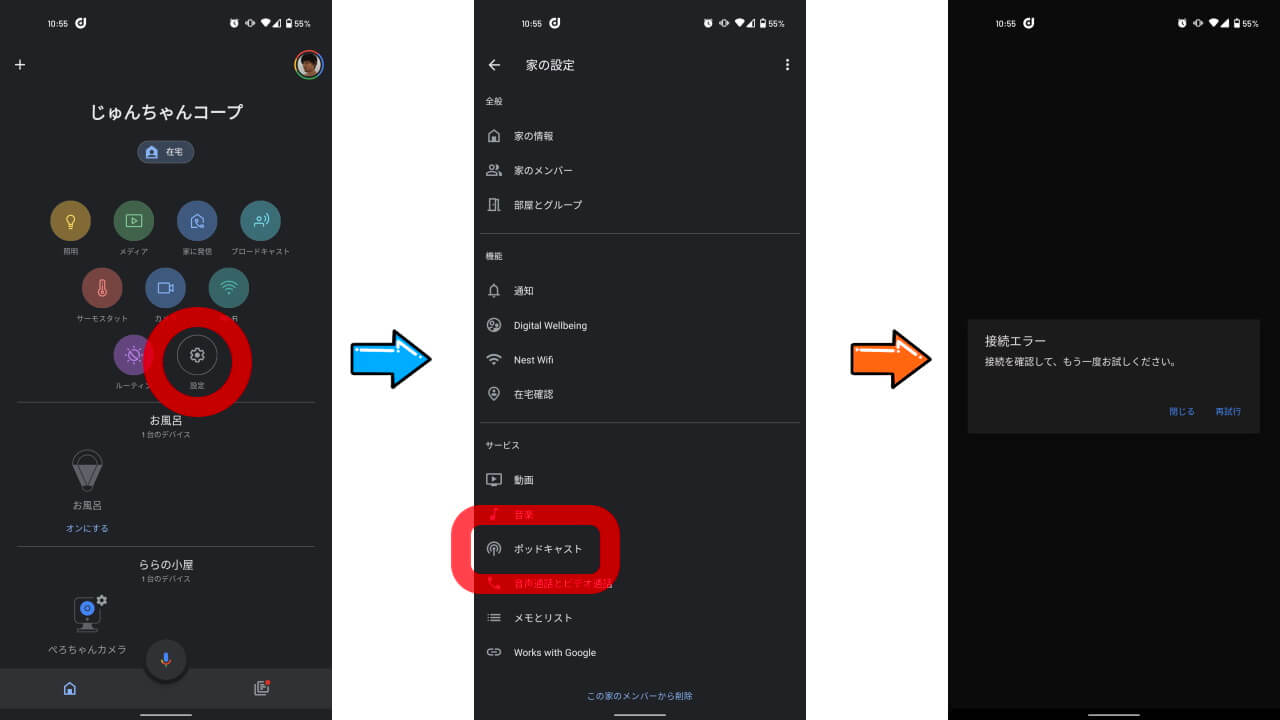Tap the ブロードキャスト broadcast icon
1280x720 pixels.
coord(260,221)
